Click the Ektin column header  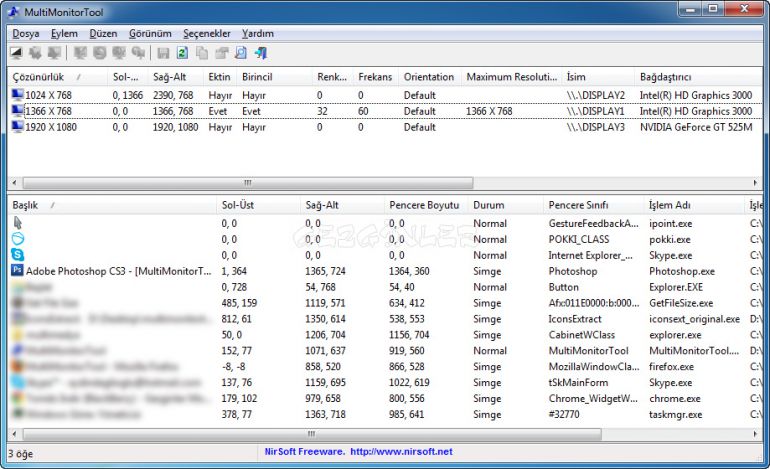coord(219,77)
